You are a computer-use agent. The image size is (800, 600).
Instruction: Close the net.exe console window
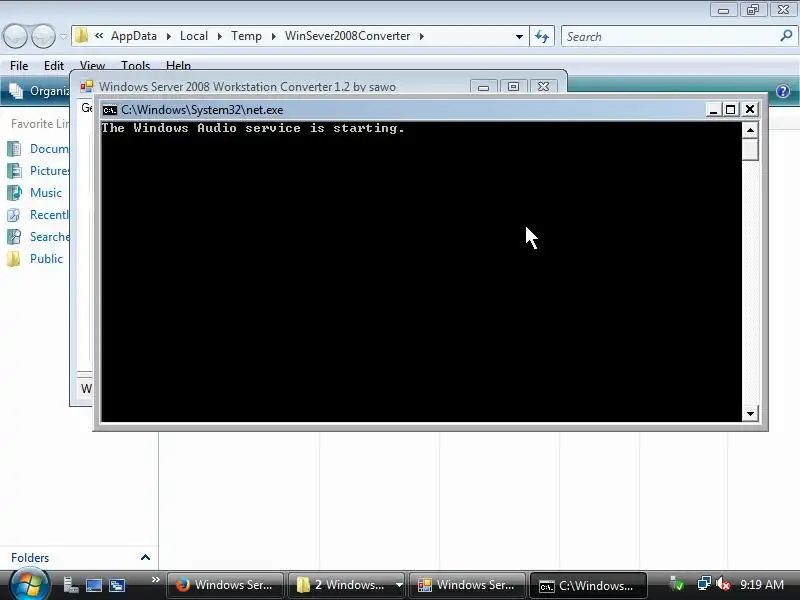click(x=750, y=109)
